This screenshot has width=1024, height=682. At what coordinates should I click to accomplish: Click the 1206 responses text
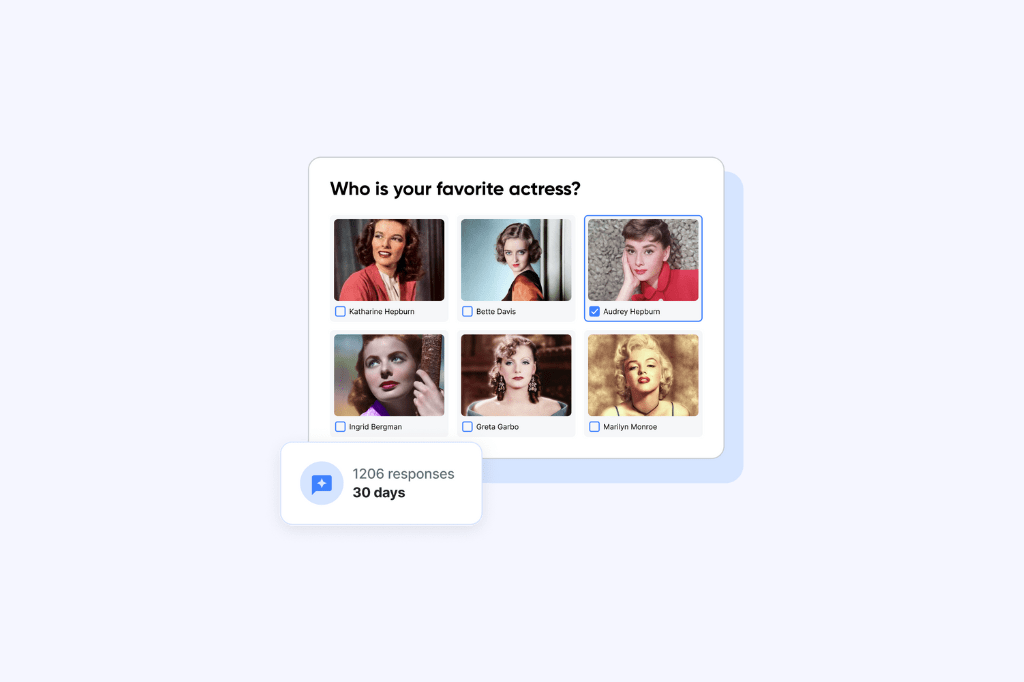click(404, 474)
